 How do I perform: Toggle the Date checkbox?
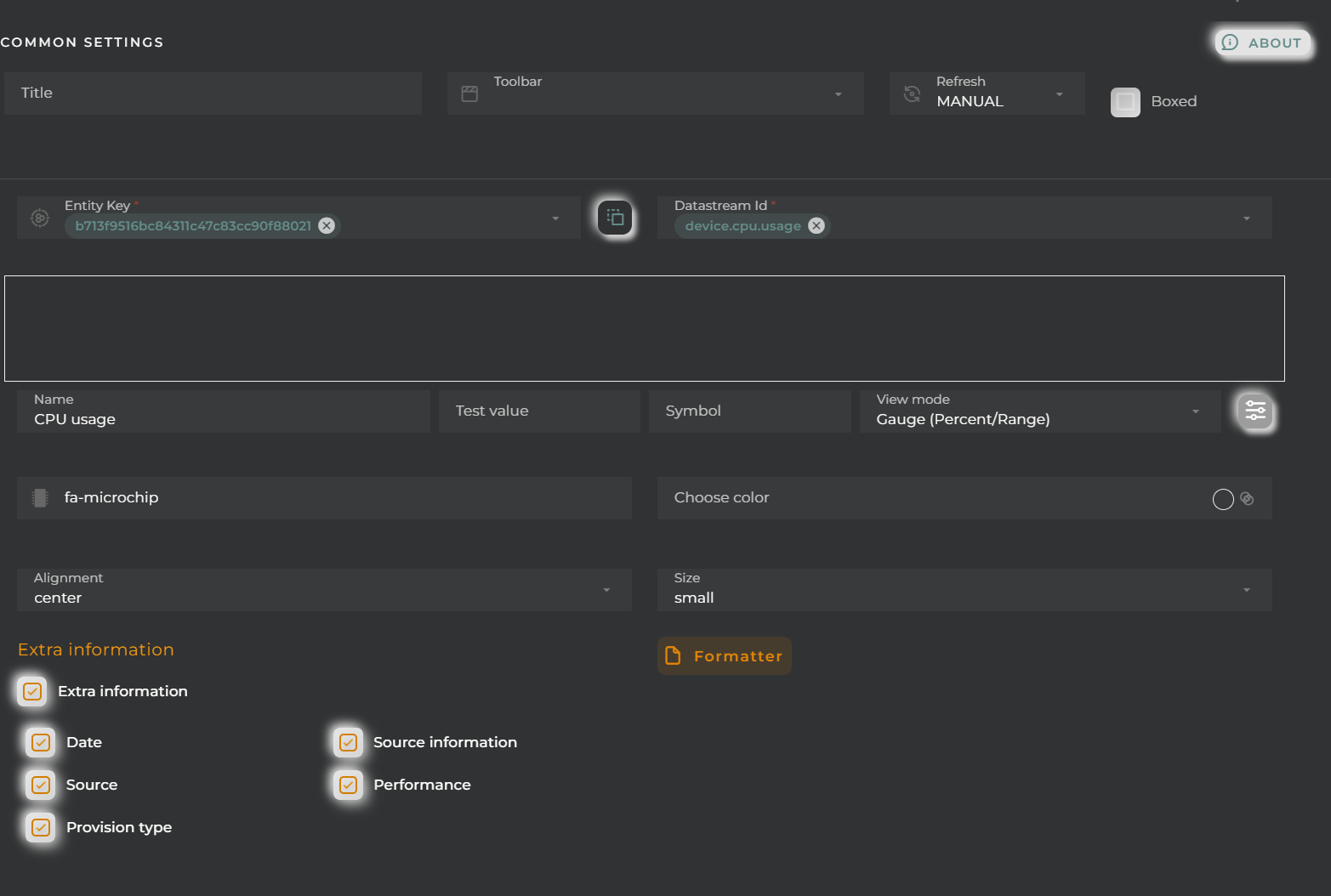pyautogui.click(x=41, y=742)
